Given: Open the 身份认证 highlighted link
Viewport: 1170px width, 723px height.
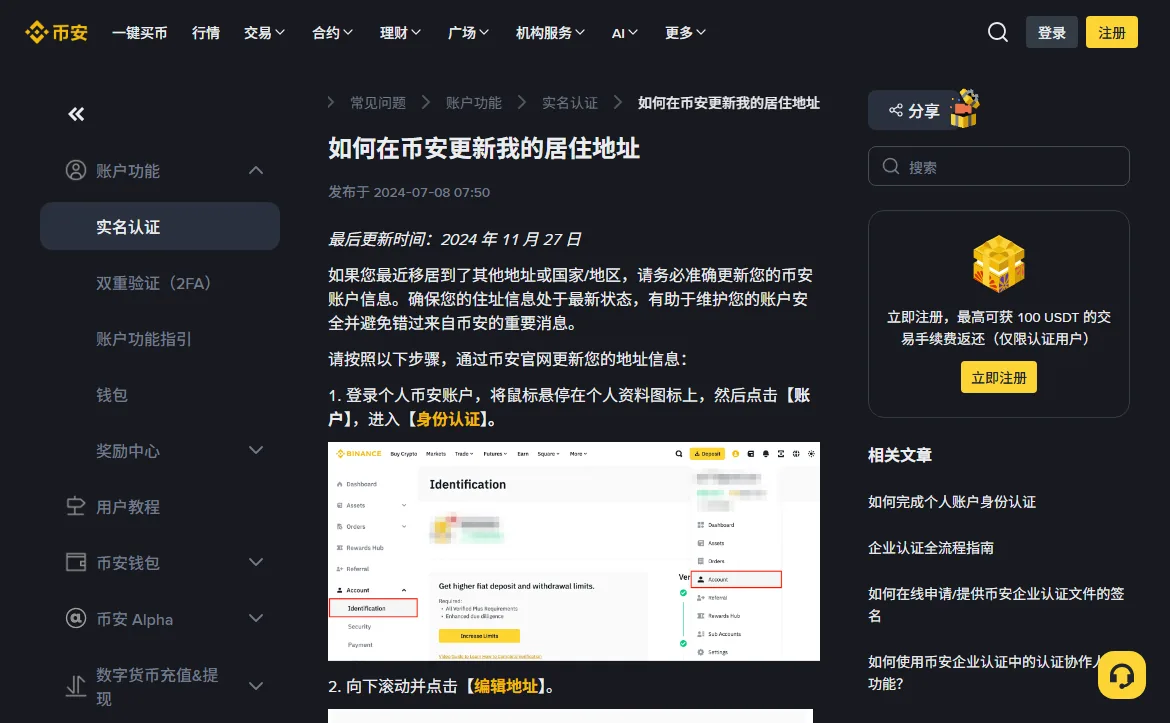Looking at the screenshot, I should (x=448, y=419).
